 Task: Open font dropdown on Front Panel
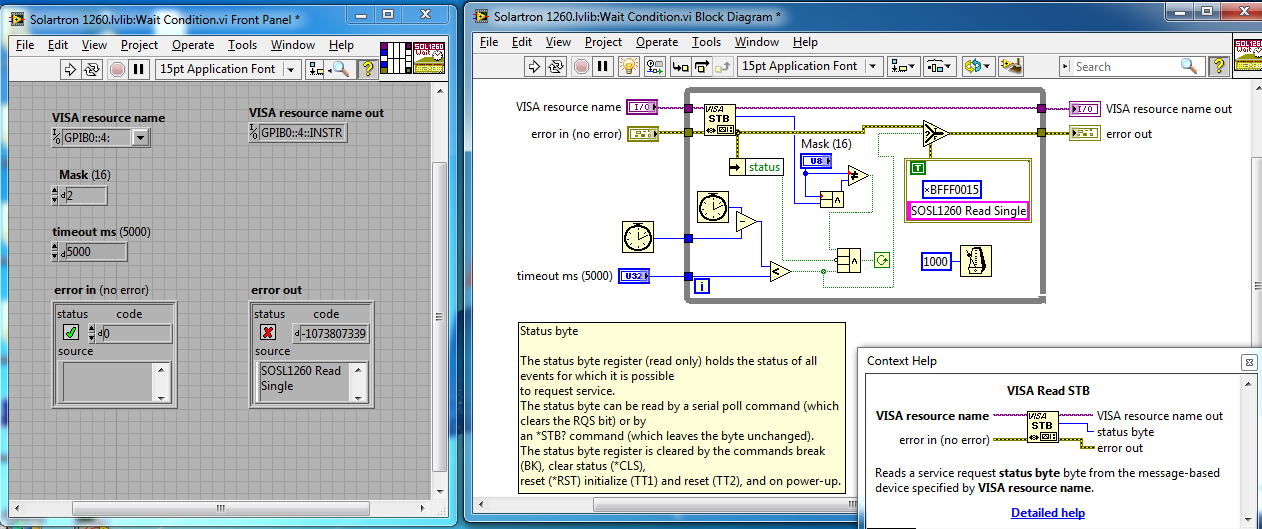(291, 69)
